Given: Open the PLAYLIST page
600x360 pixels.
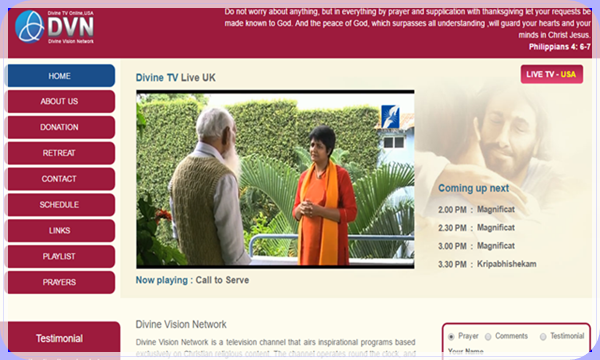Looking at the screenshot, I should [x=60, y=256].
